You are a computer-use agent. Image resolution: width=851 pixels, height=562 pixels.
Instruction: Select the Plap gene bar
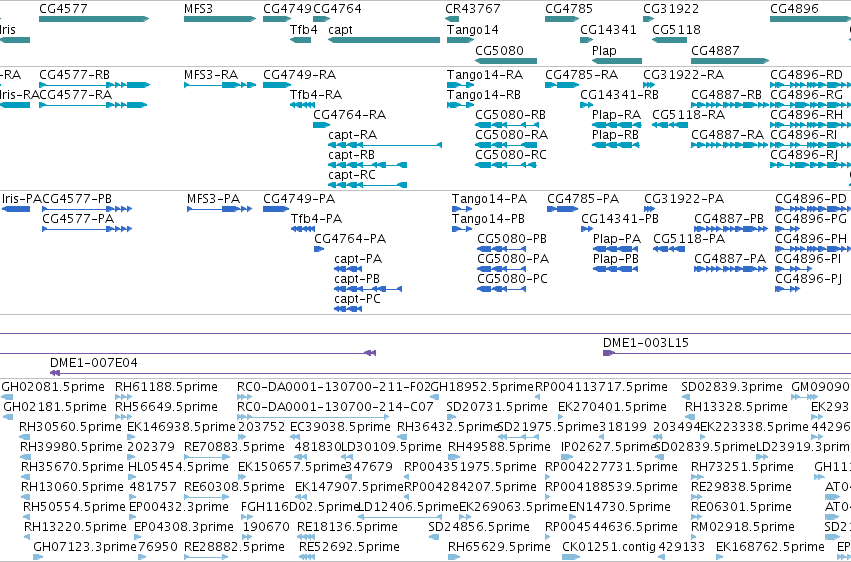click(x=617, y=61)
